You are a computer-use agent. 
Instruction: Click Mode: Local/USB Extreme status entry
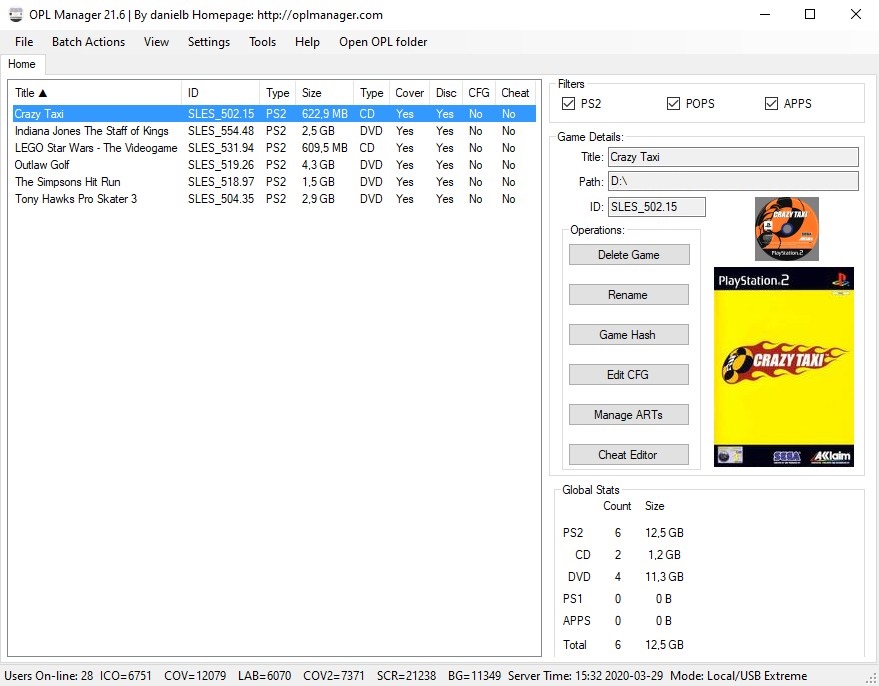point(738,676)
